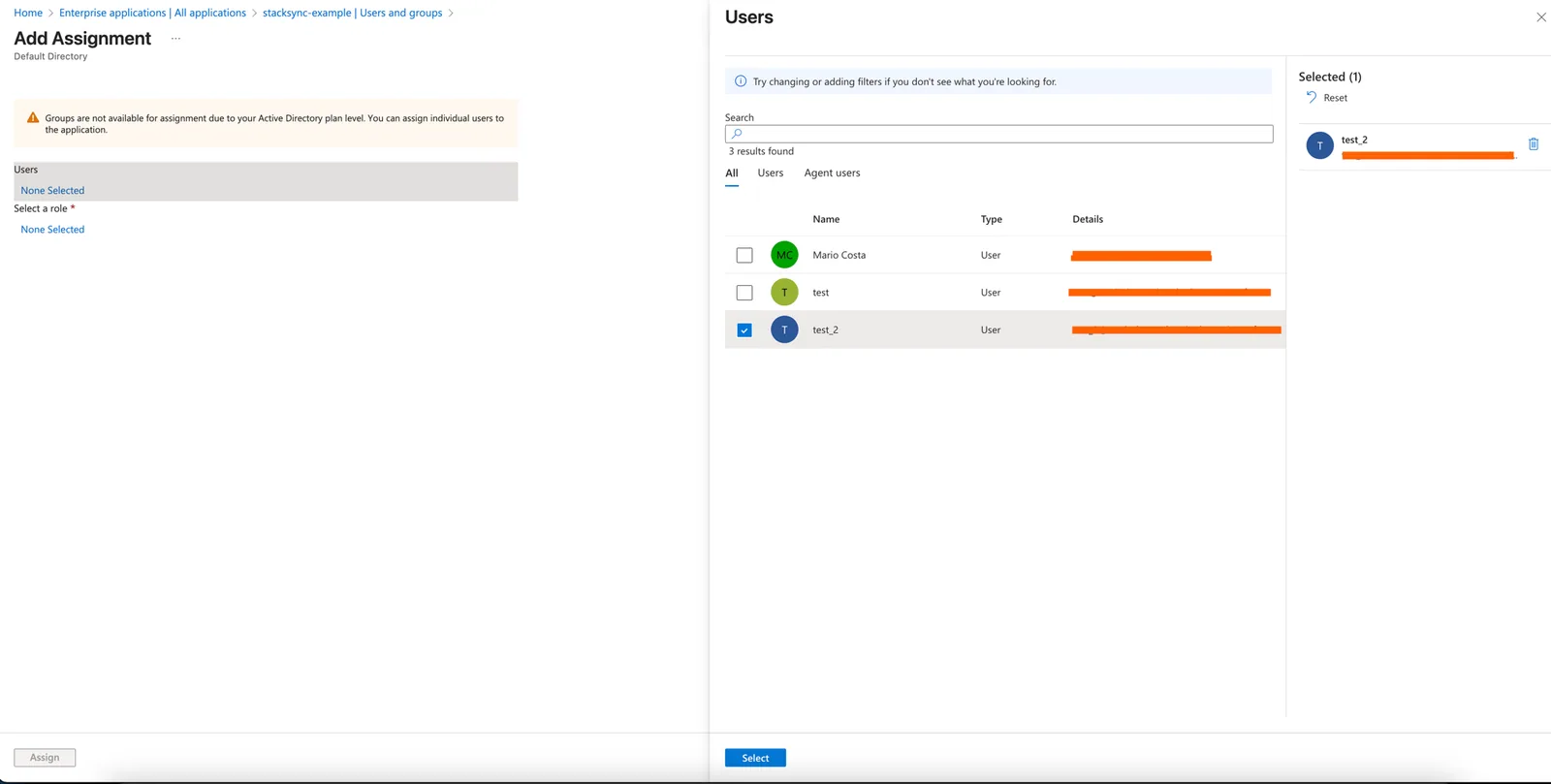1551x784 pixels.
Task: Click the Selected (1) heading
Action: pos(1330,77)
